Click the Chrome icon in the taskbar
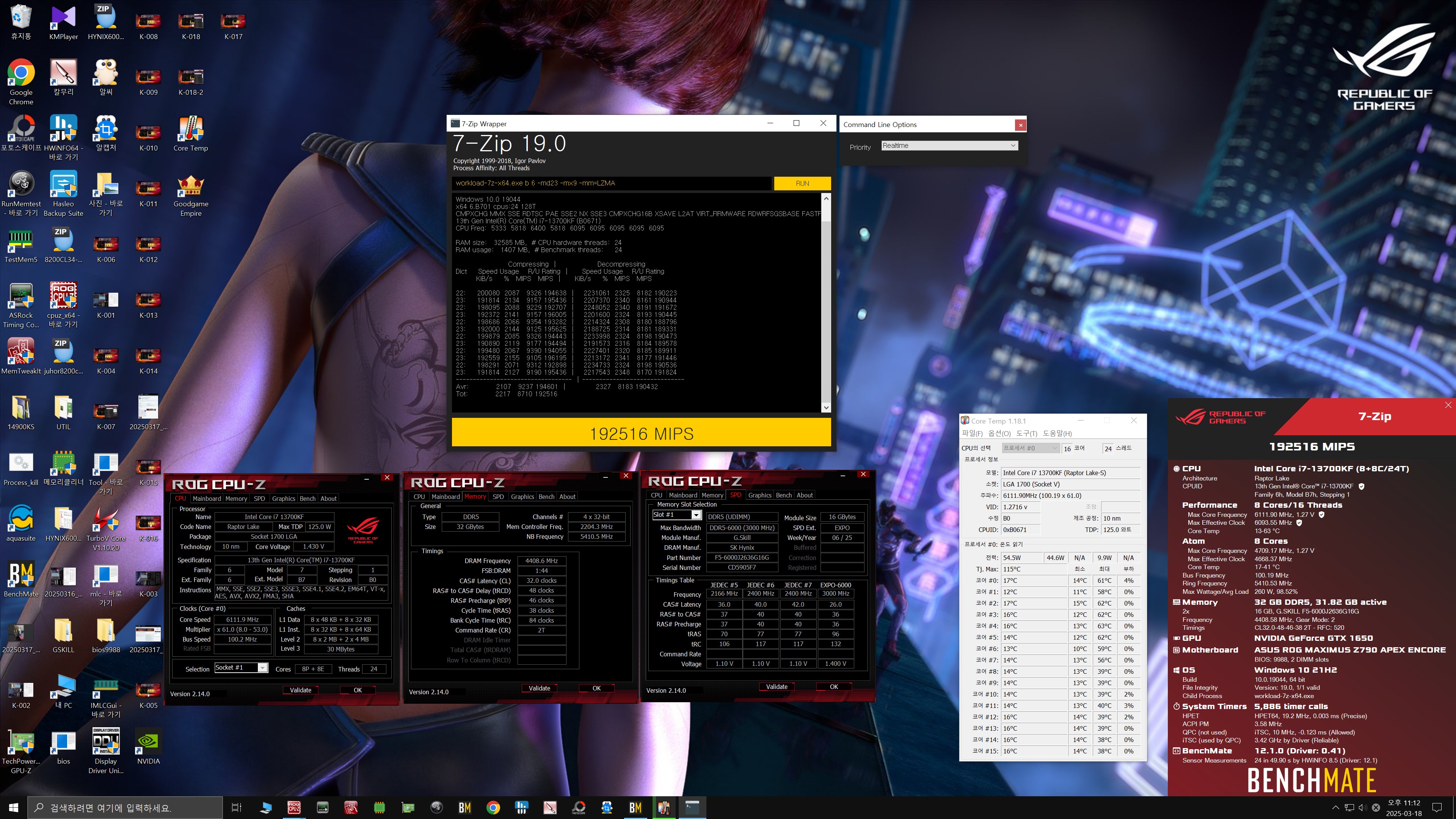The width and height of the screenshot is (1456, 819). 493,808
